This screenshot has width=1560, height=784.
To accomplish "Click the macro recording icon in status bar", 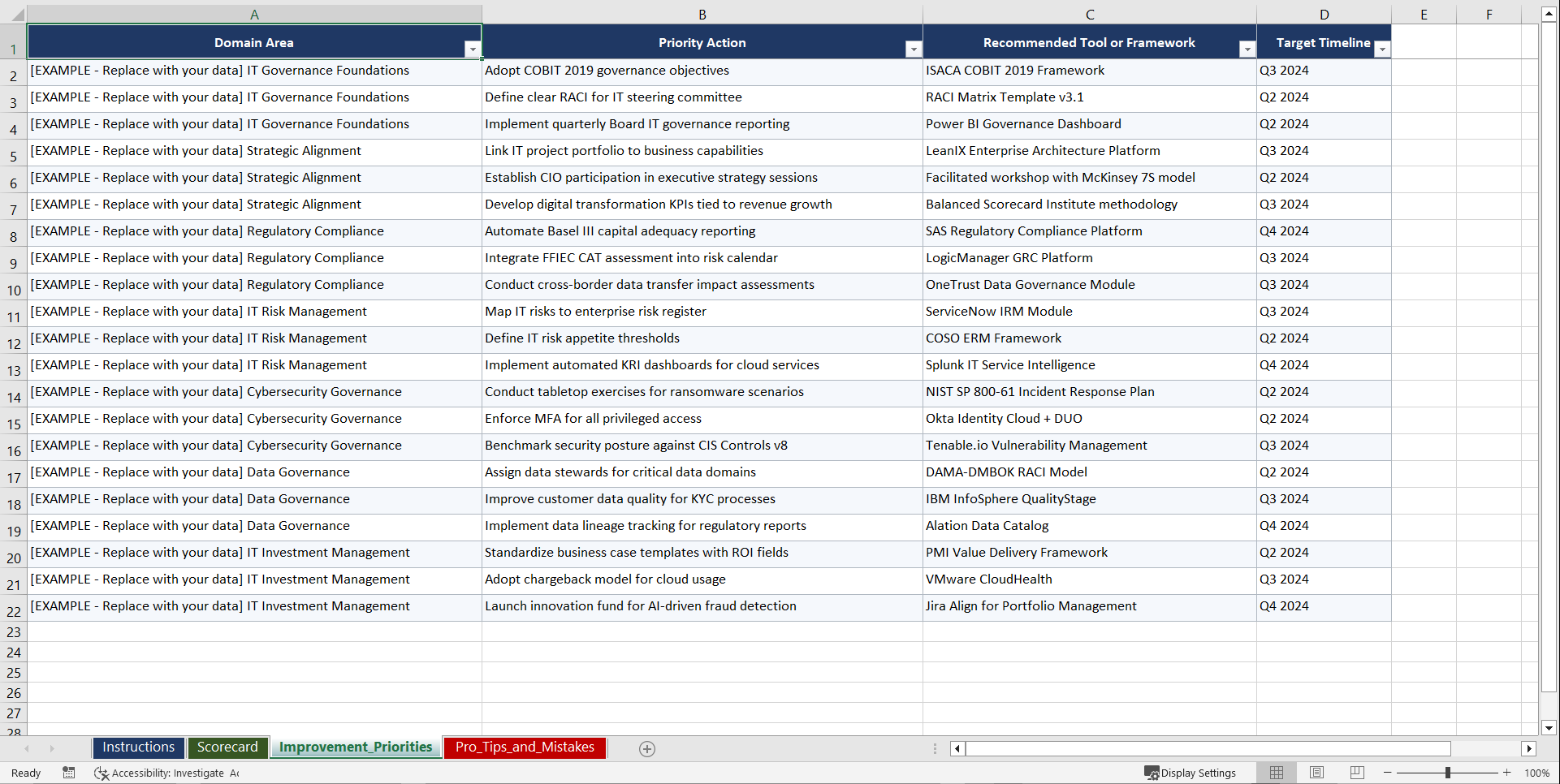I will (x=69, y=773).
